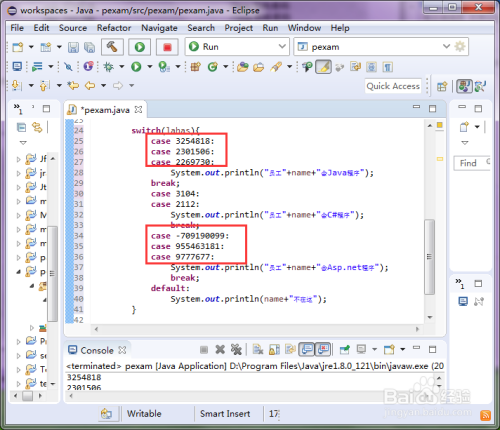Image resolution: width=500 pixels, height=430 pixels.
Task: Click the red Stop button
Action: tap(167, 47)
